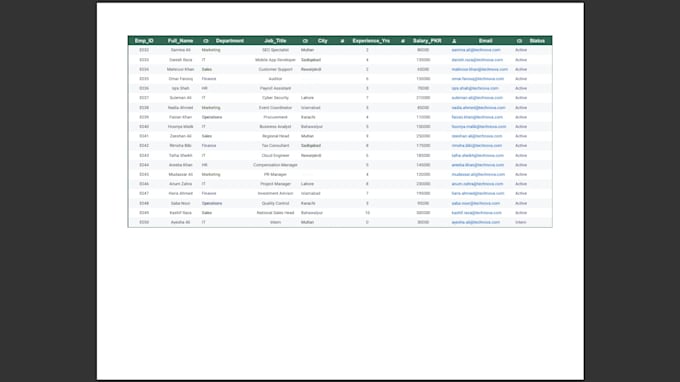This screenshot has height=382, width=680.
Task: Click 'Rawalpindi' city in Talha Sheikh's row
Action: pos(311,155)
